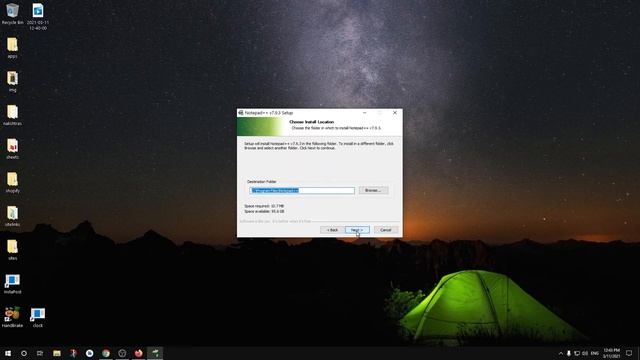Show hidden system tray icons

click(561, 353)
